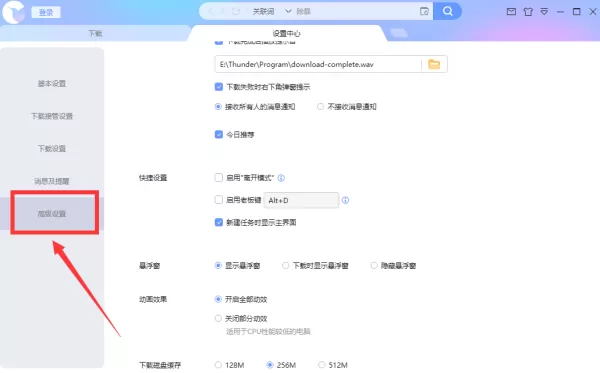Enable 启用"离开模式" checkbox

coord(218,178)
